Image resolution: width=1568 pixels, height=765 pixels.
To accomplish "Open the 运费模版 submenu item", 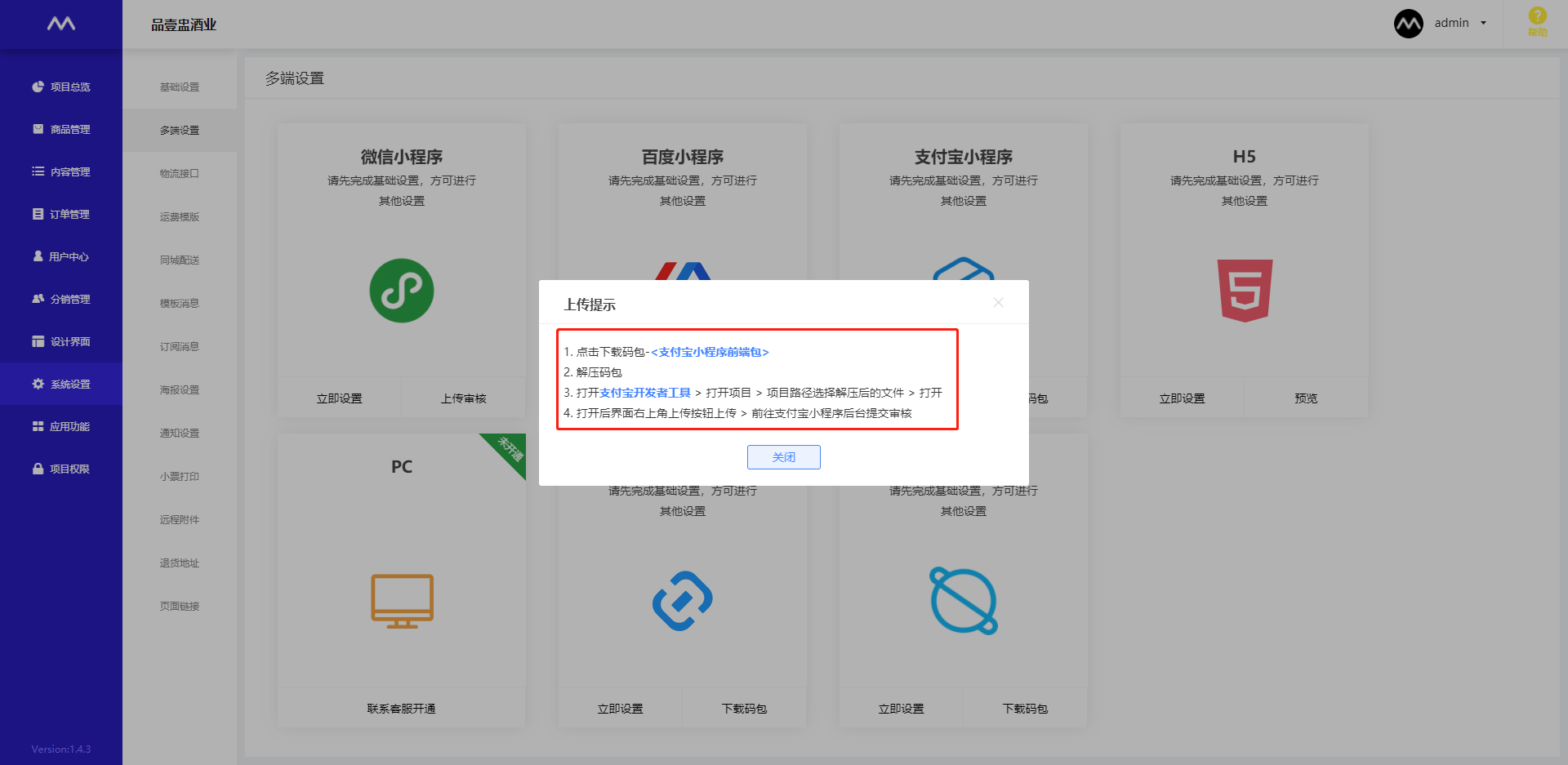I will (180, 217).
